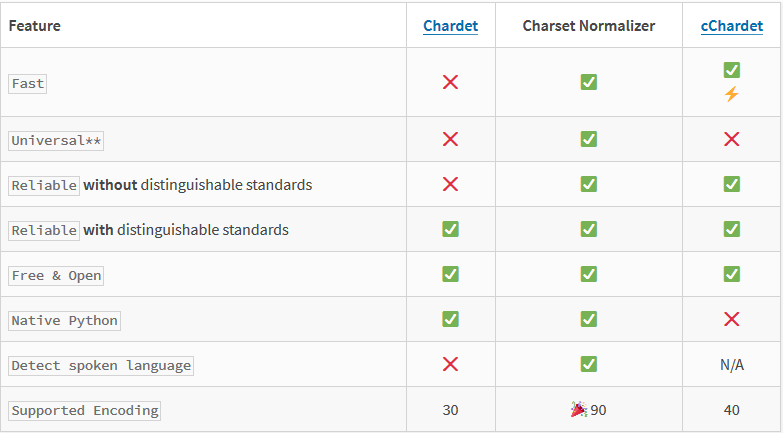Click the party popper icon beside 90
This screenshot has width=783, height=433.
pos(578,410)
